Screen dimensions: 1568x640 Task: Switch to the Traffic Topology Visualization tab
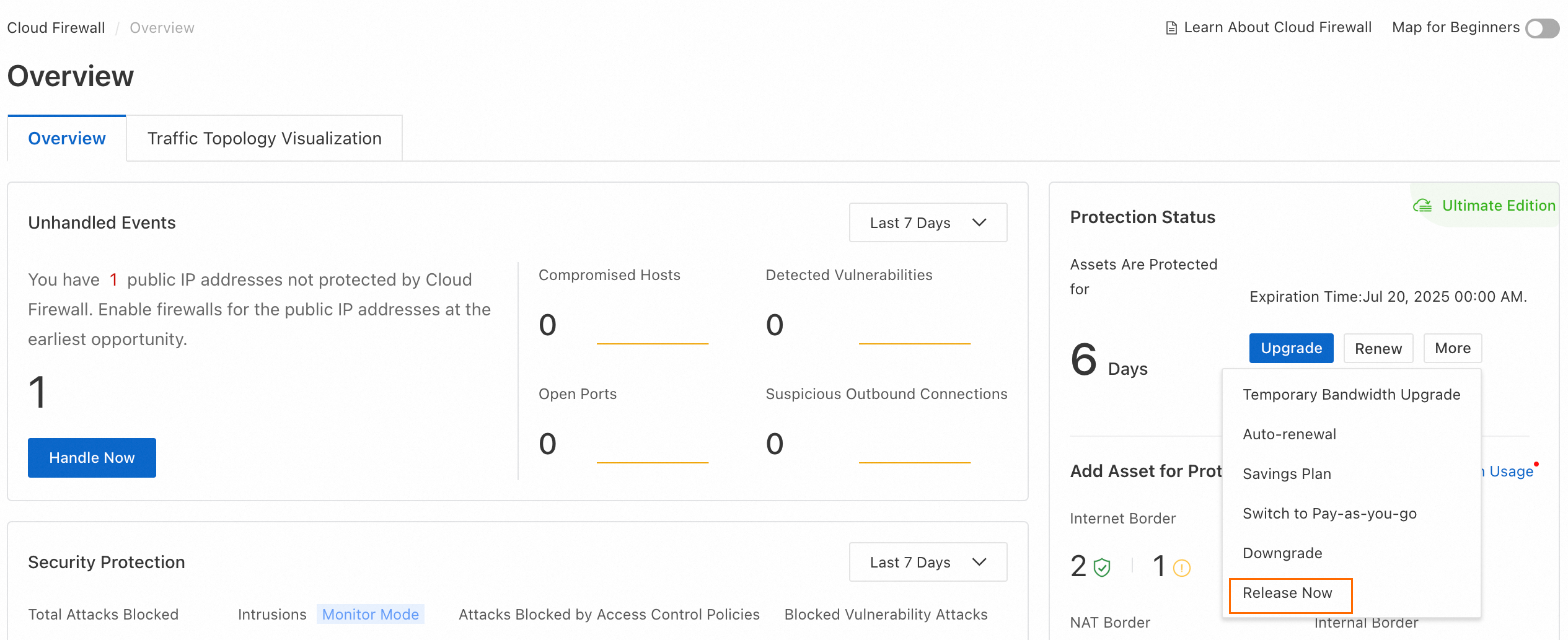[x=264, y=138]
